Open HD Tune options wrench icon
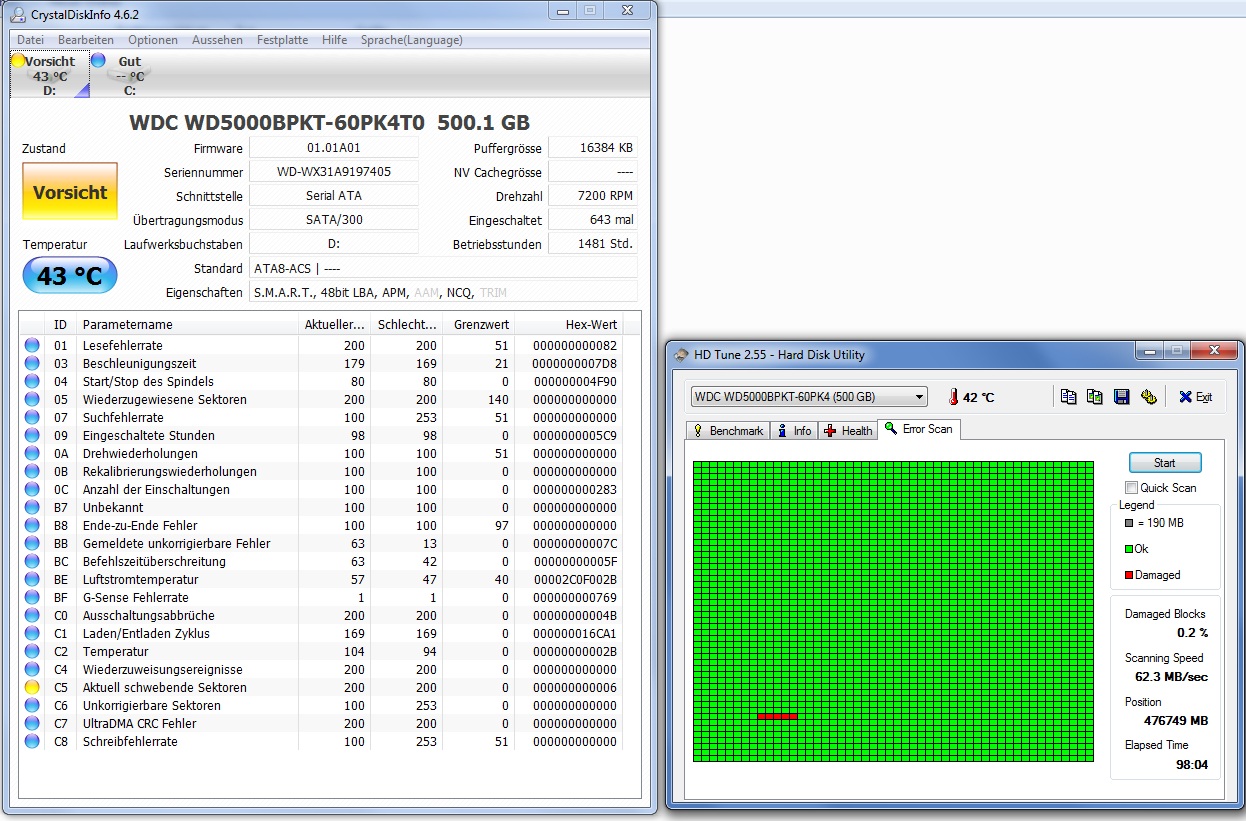Image resolution: width=1246 pixels, height=821 pixels. click(1149, 397)
